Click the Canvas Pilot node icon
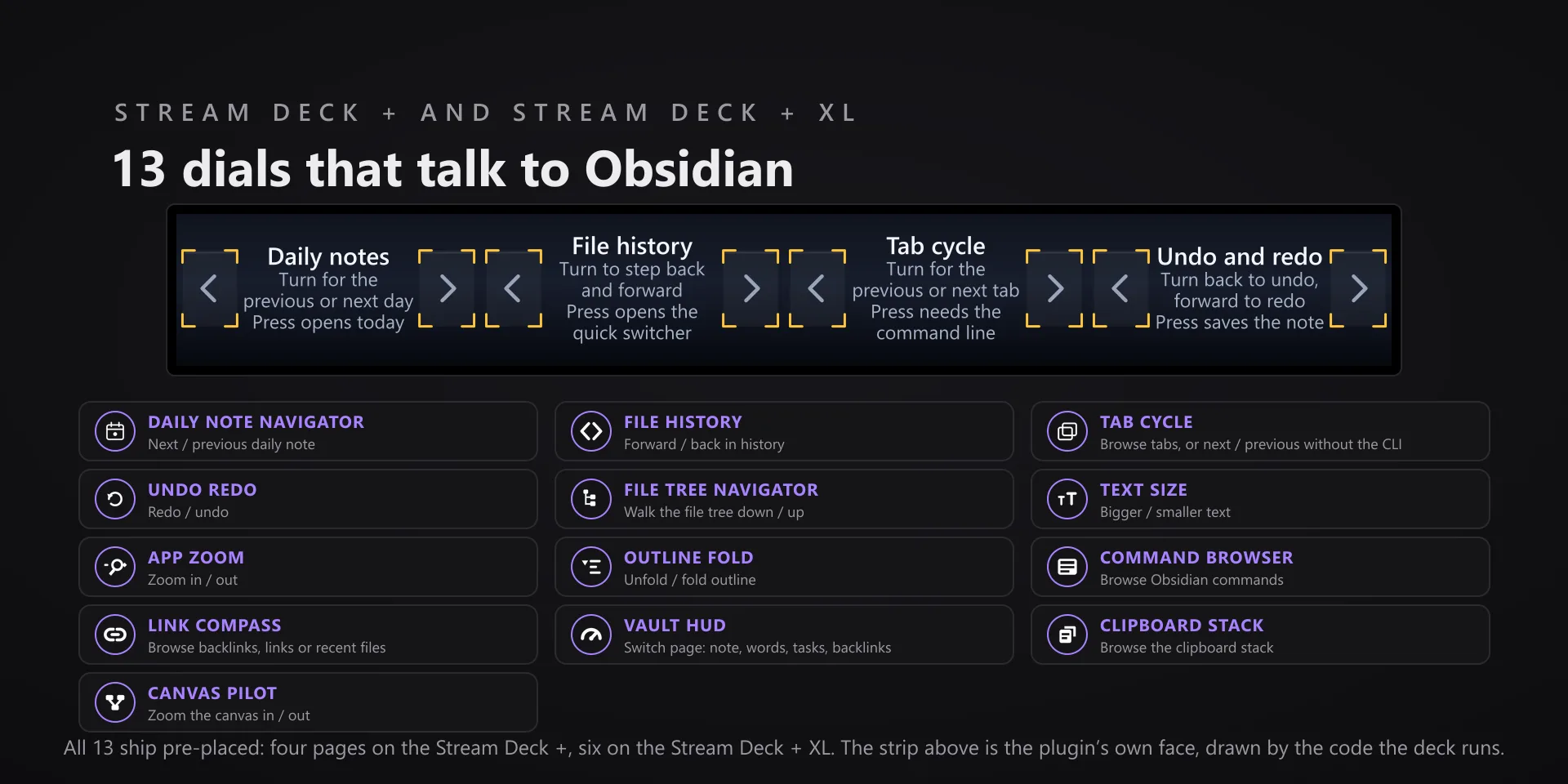The image size is (1568, 784). pos(115,702)
